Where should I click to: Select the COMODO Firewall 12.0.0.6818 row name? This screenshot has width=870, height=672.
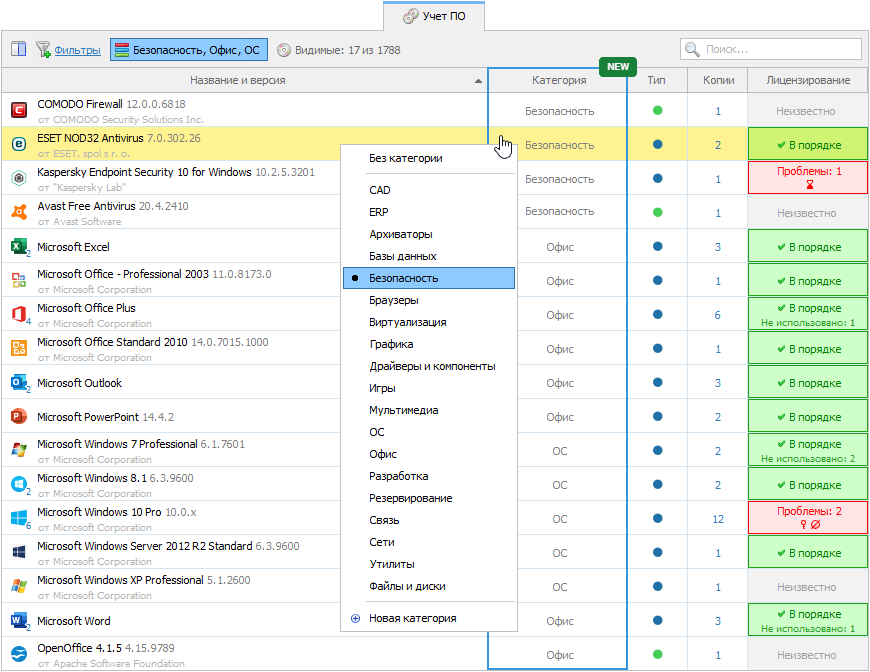(x=111, y=104)
